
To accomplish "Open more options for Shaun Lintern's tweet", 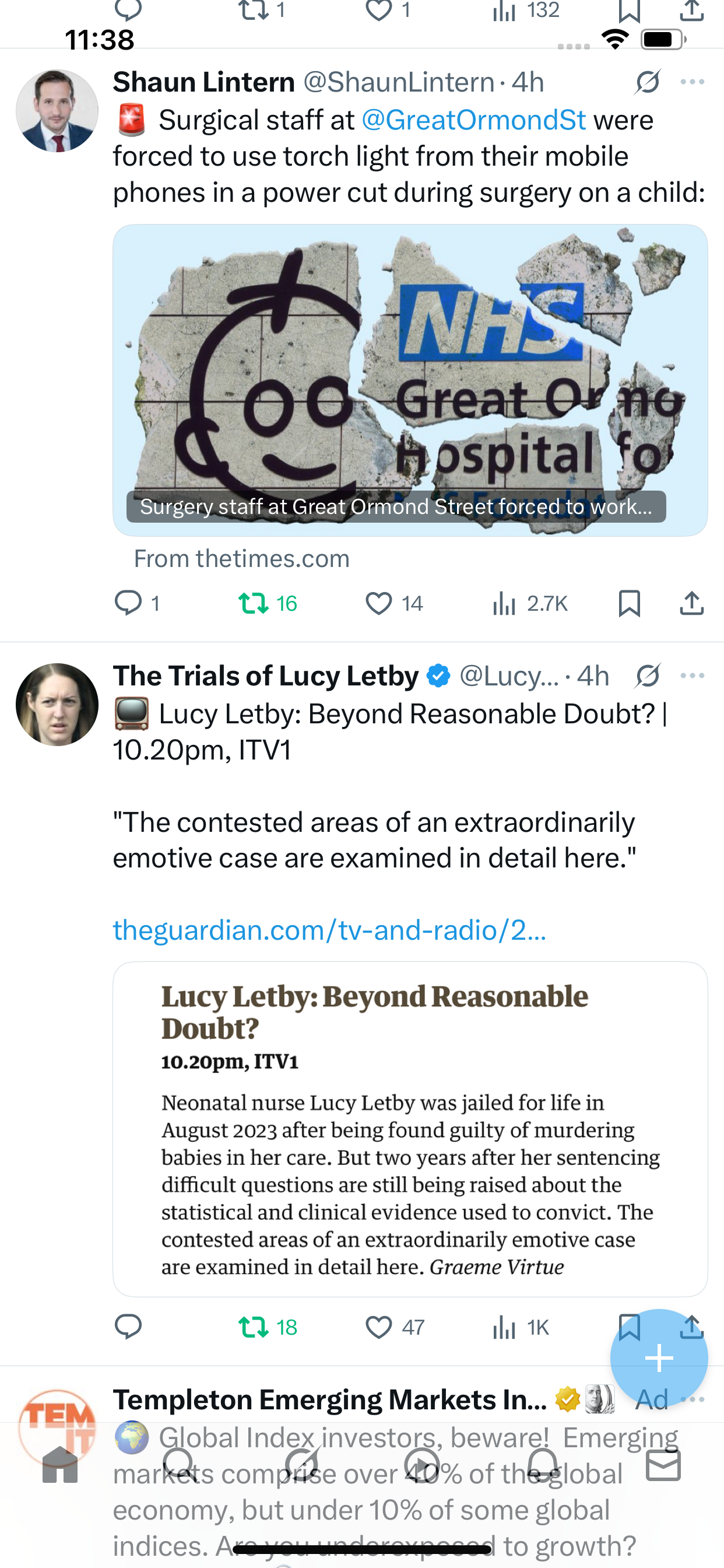I will click(x=693, y=82).
